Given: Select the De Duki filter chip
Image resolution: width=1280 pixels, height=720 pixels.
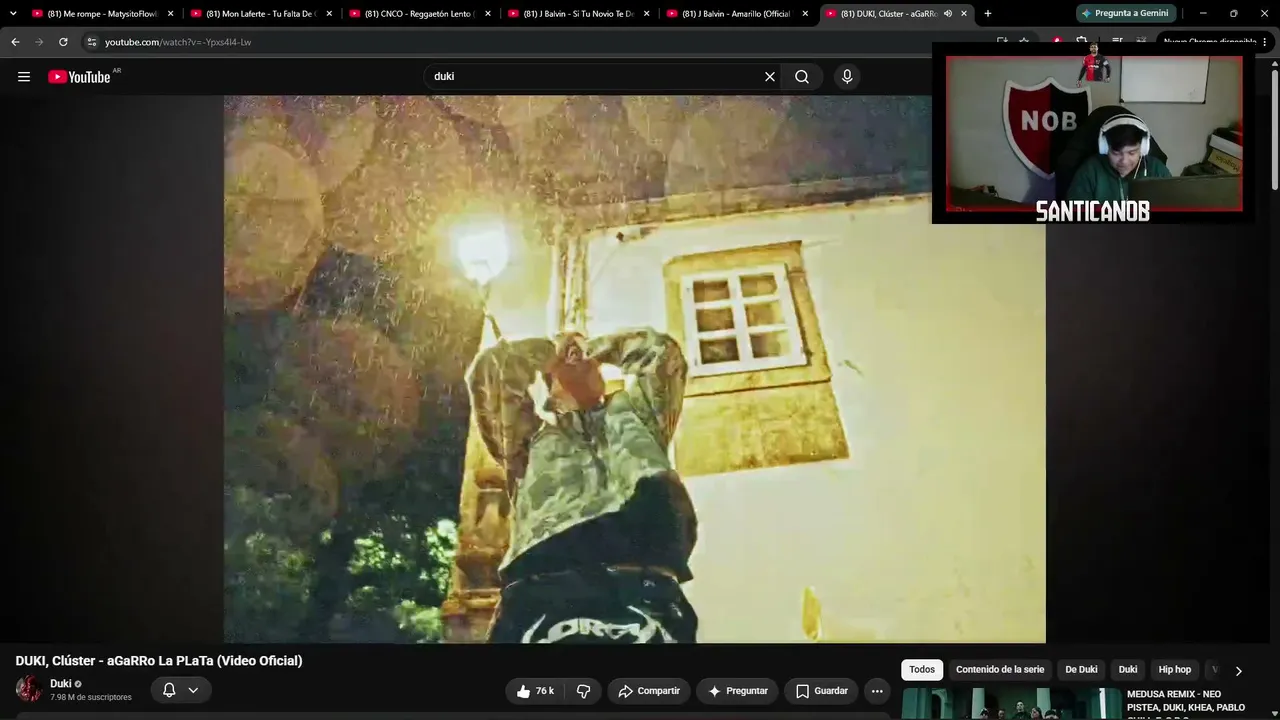Looking at the screenshot, I should pos(1081,670).
